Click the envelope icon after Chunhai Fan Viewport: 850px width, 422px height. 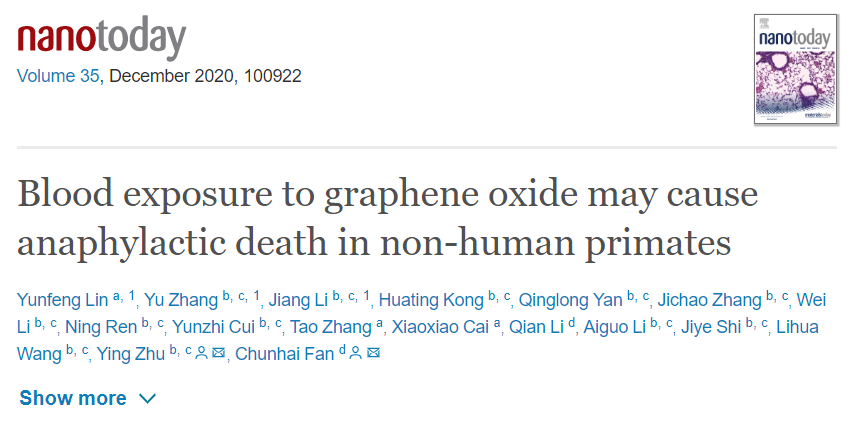pyautogui.click(x=373, y=354)
